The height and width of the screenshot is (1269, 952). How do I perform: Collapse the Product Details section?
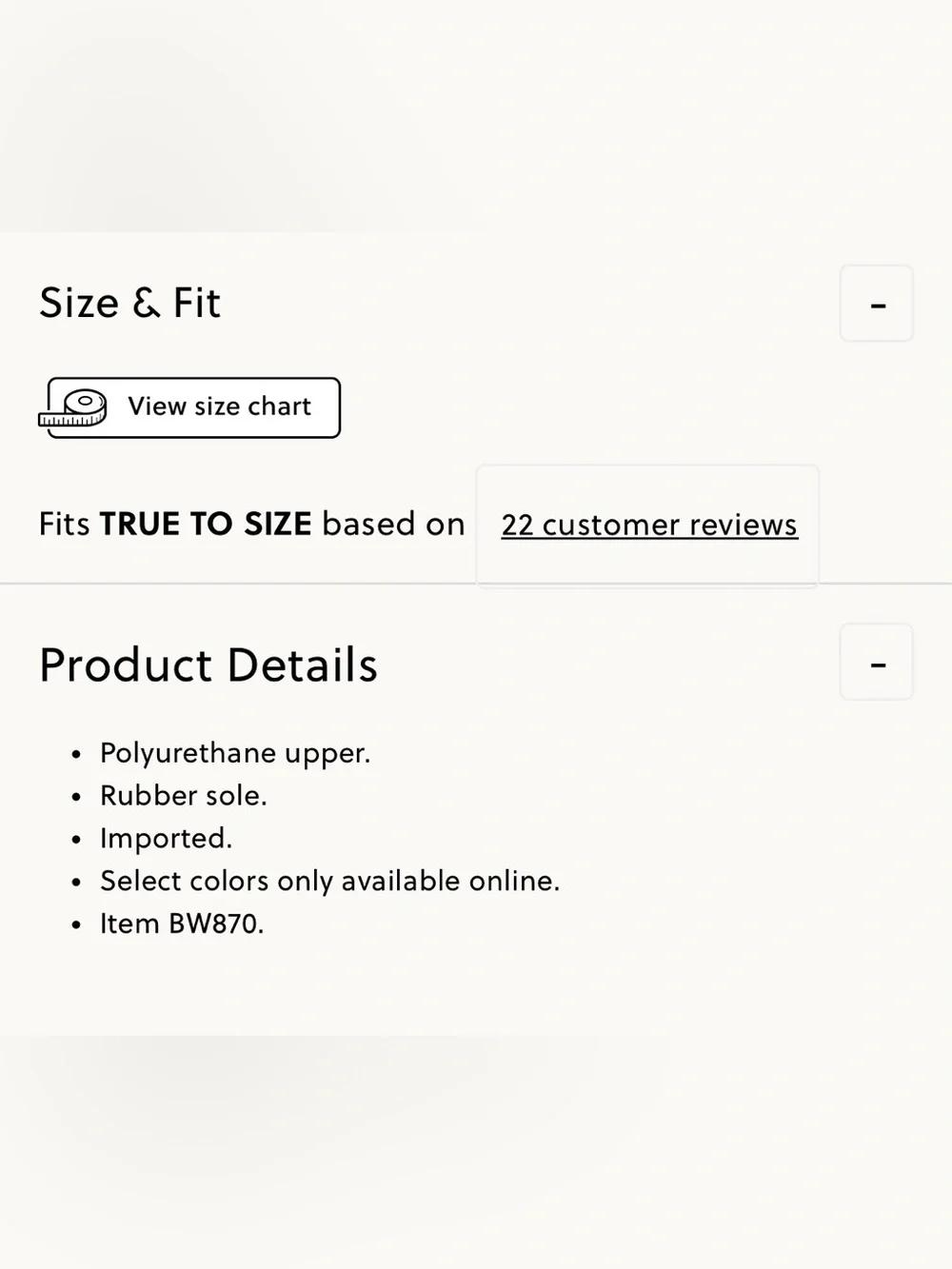(877, 663)
